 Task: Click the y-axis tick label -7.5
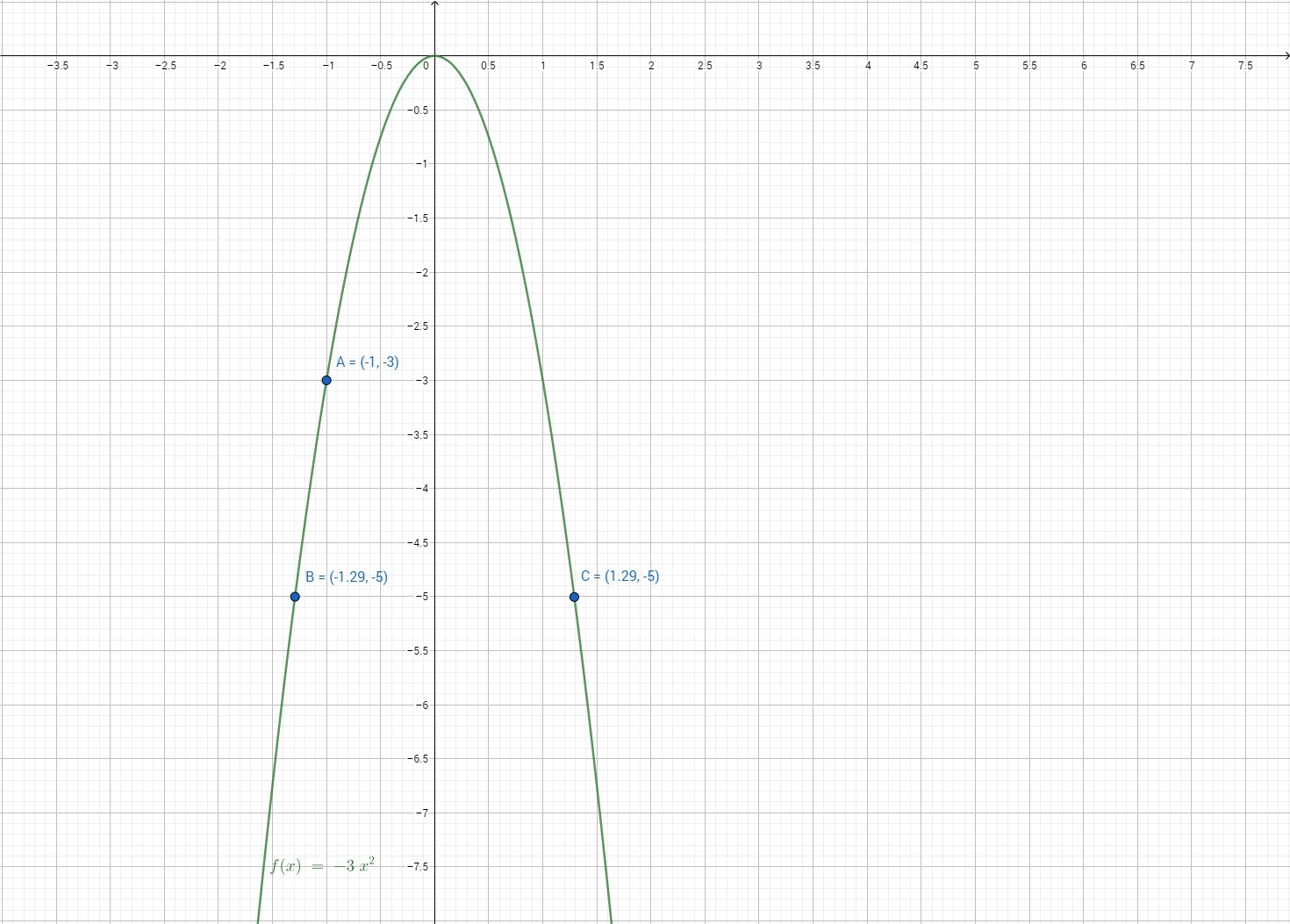pos(417,867)
